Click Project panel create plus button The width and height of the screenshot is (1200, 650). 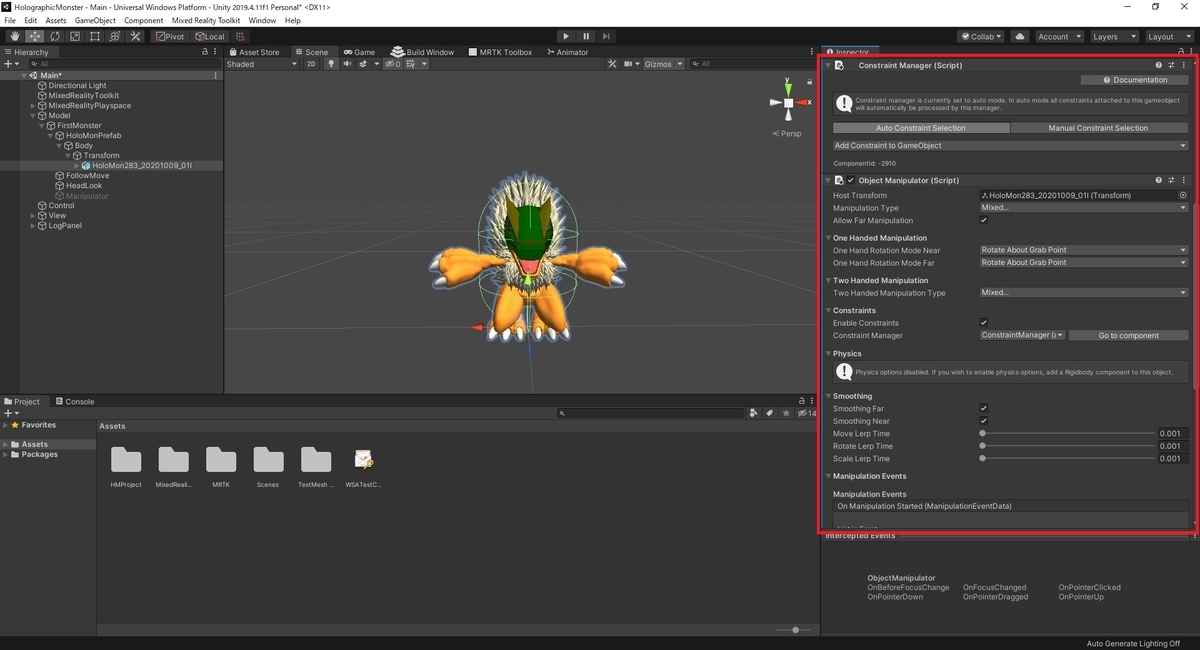click(x=10, y=413)
